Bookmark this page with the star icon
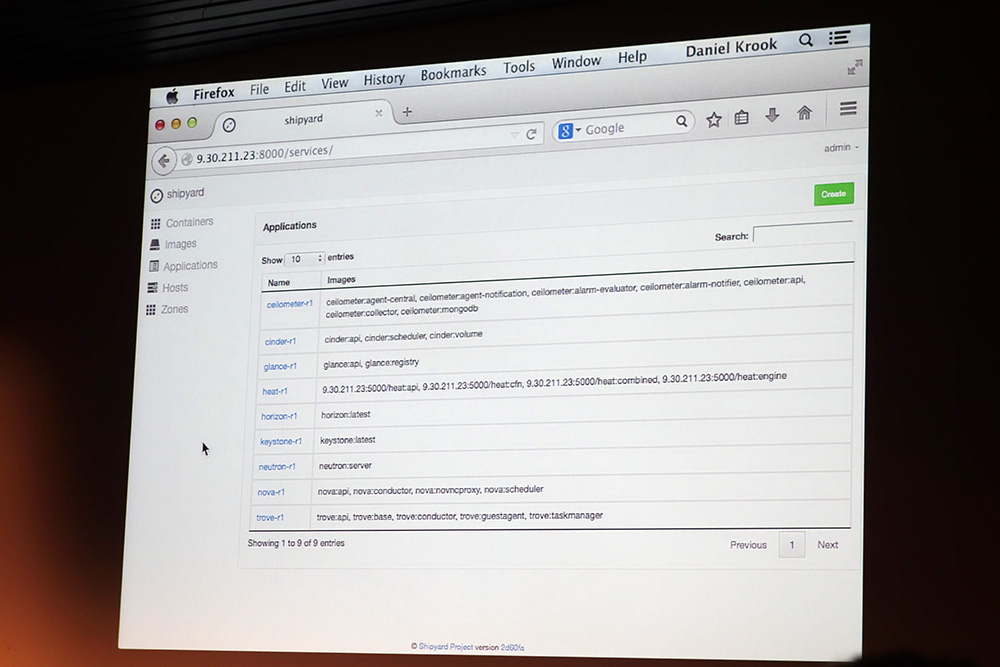The height and width of the screenshot is (667, 1000). pos(714,119)
